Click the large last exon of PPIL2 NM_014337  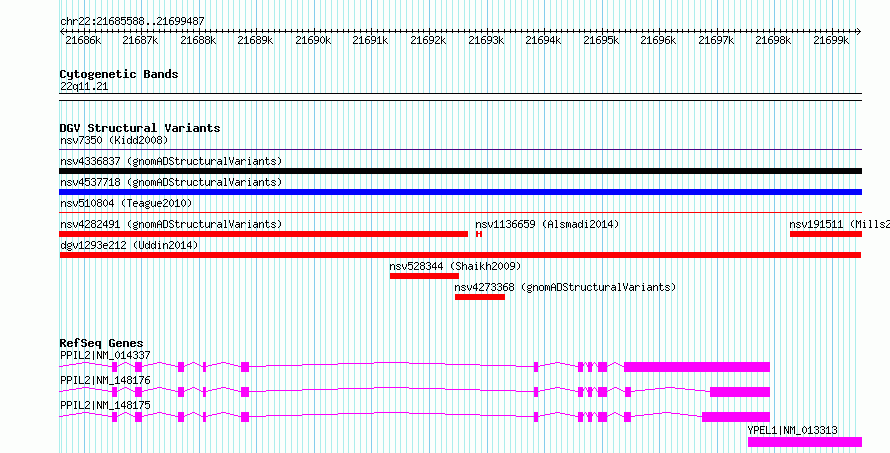[697, 367]
